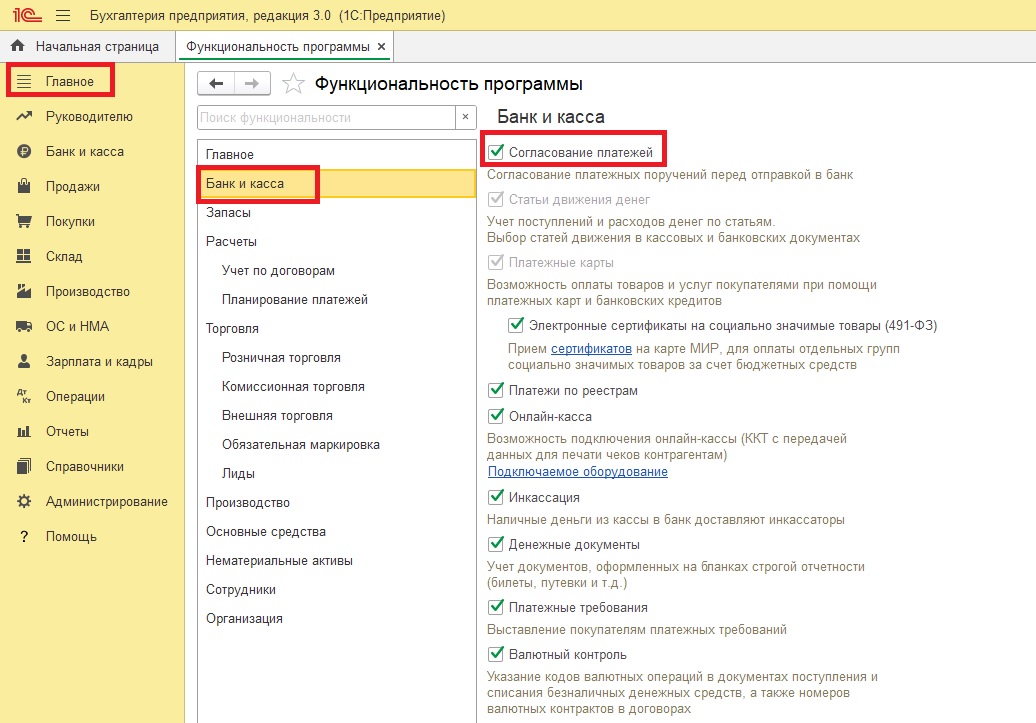
Task: Select Организация item in the list
Action: click(336, 619)
